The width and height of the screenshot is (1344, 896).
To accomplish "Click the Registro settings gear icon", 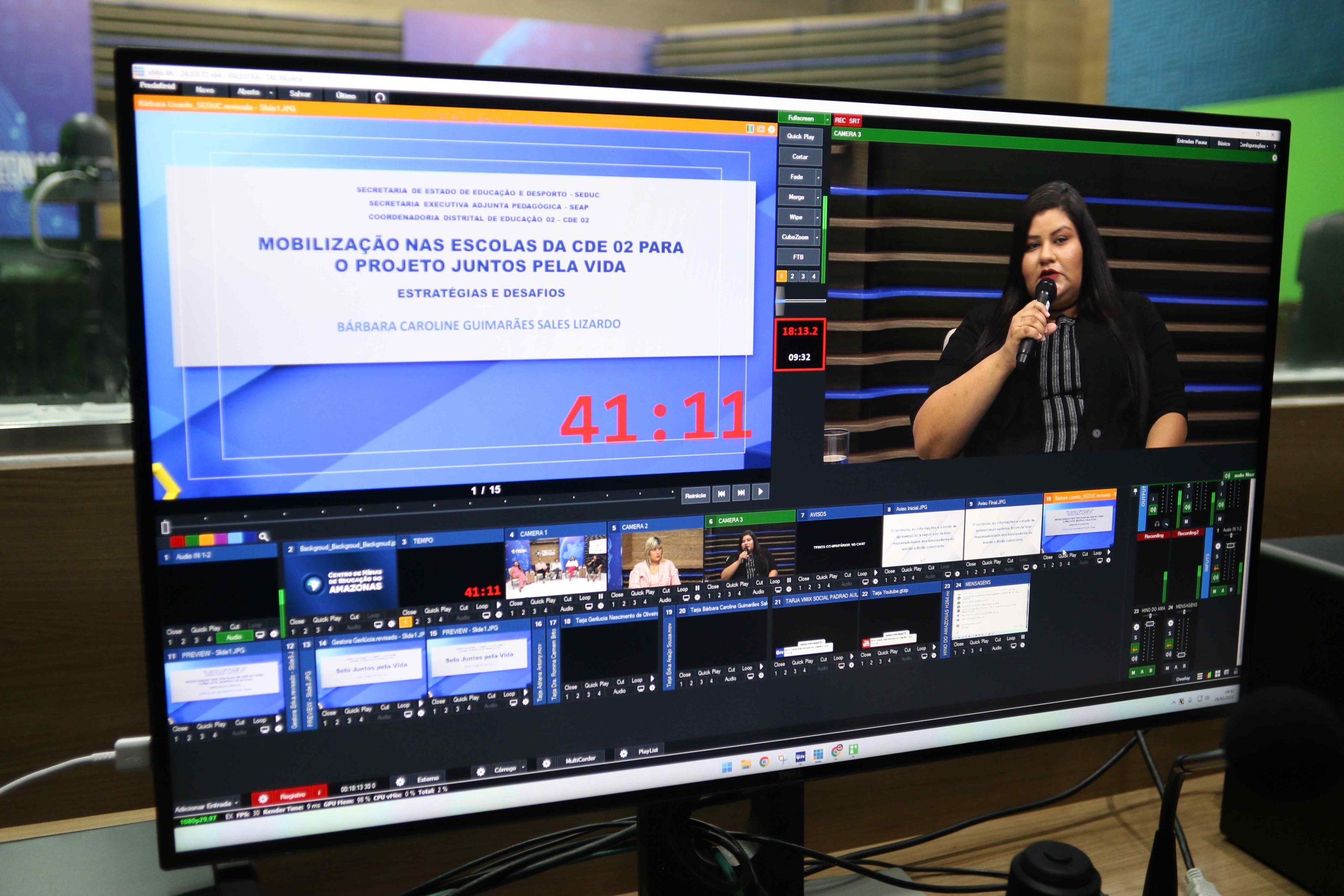I will (263, 798).
